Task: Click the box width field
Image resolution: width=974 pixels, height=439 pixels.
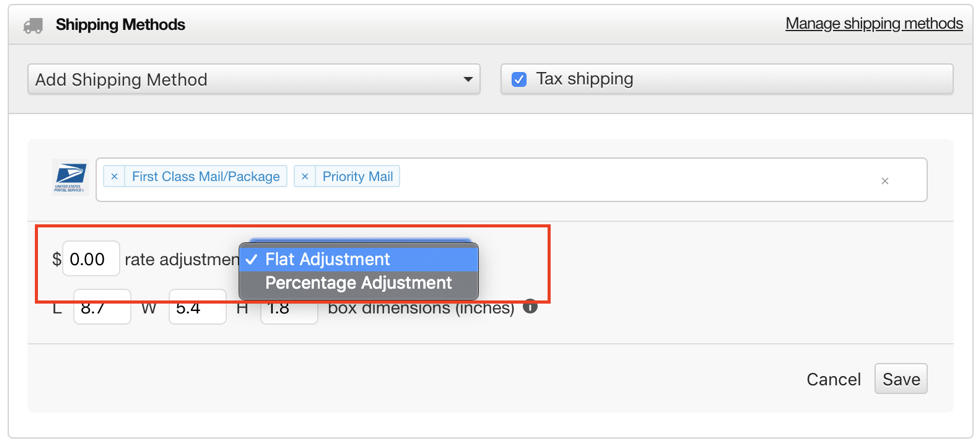Action: pos(198,307)
